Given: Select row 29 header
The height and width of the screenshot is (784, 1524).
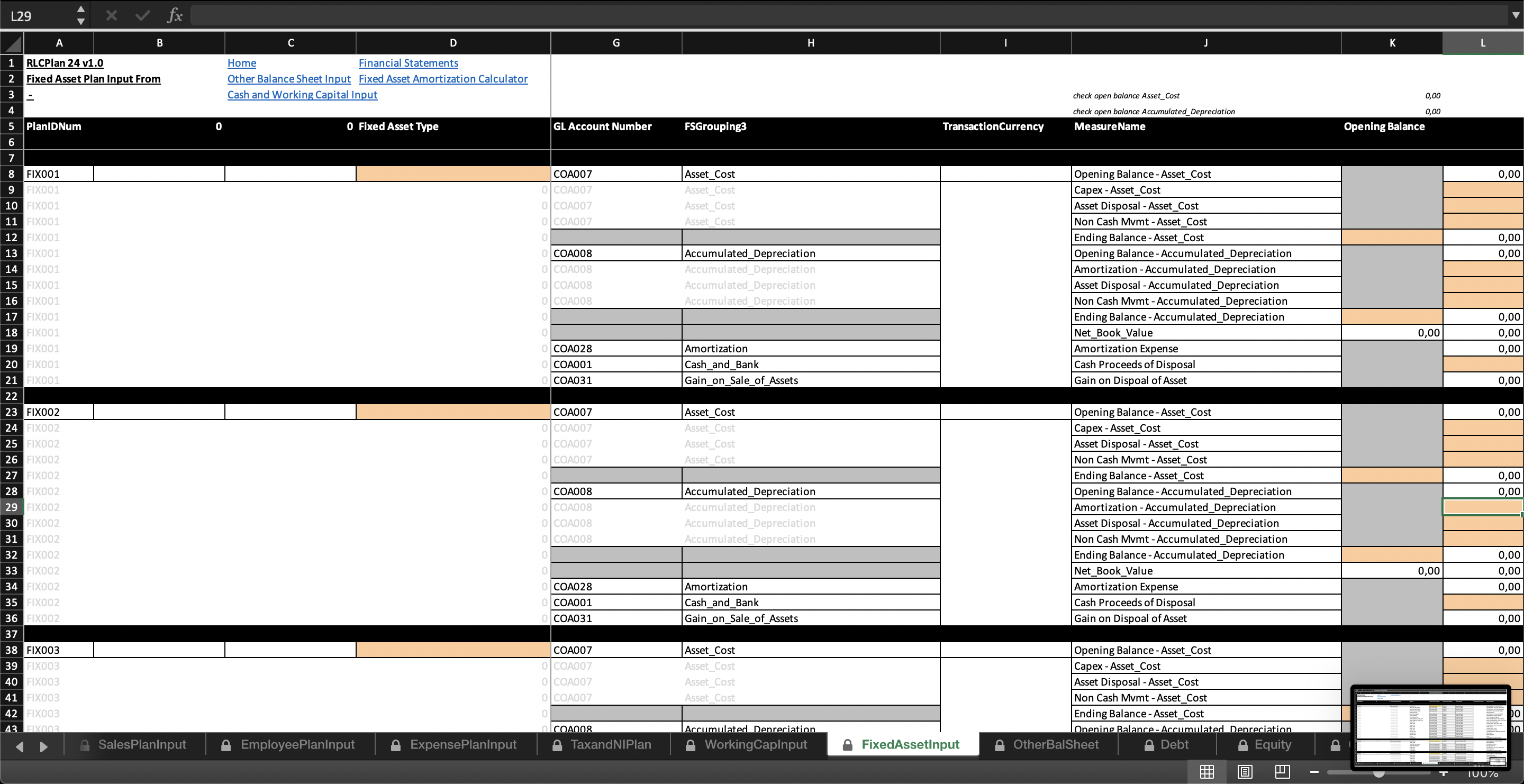Looking at the screenshot, I should coord(11,507).
